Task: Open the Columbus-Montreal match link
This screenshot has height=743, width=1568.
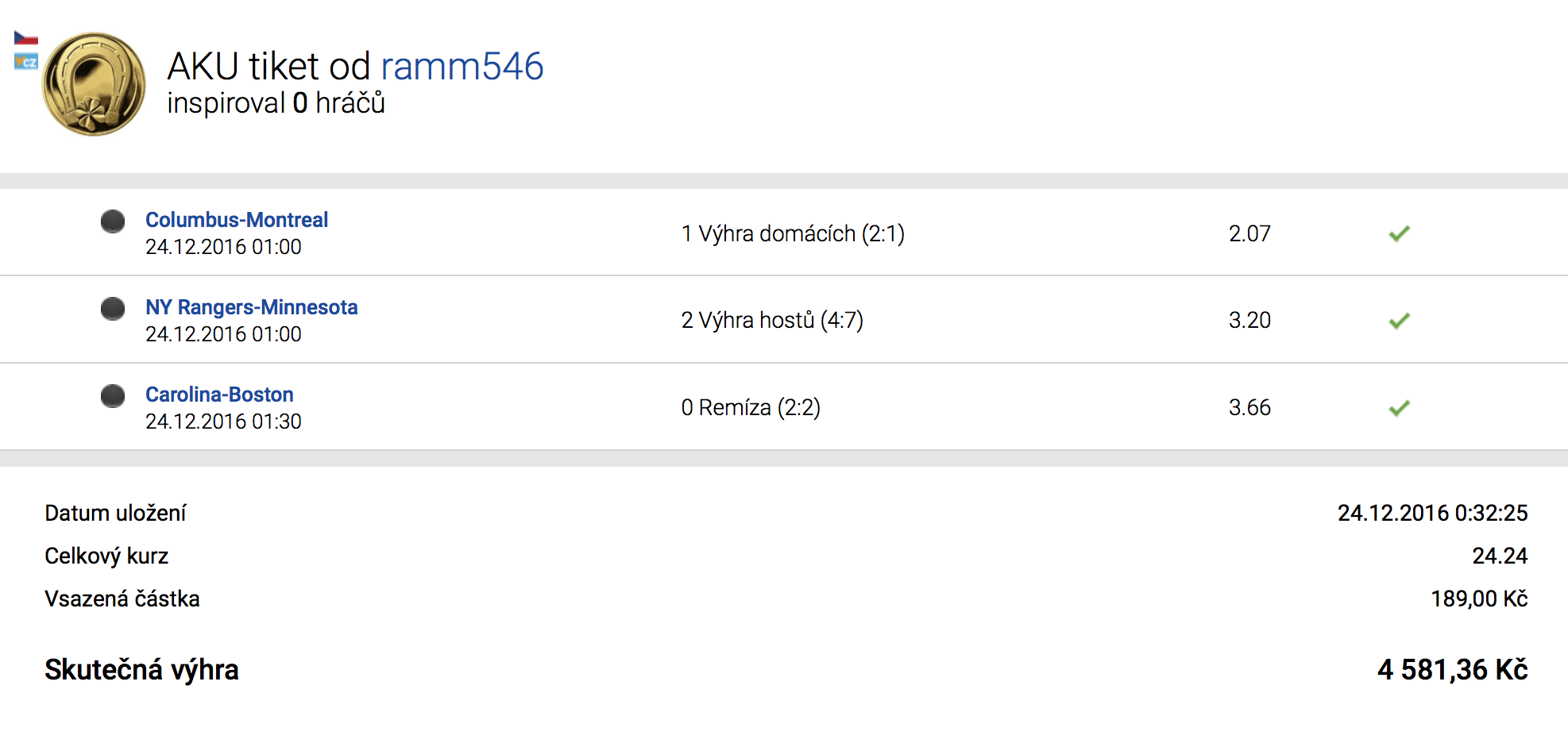Action: click(237, 220)
